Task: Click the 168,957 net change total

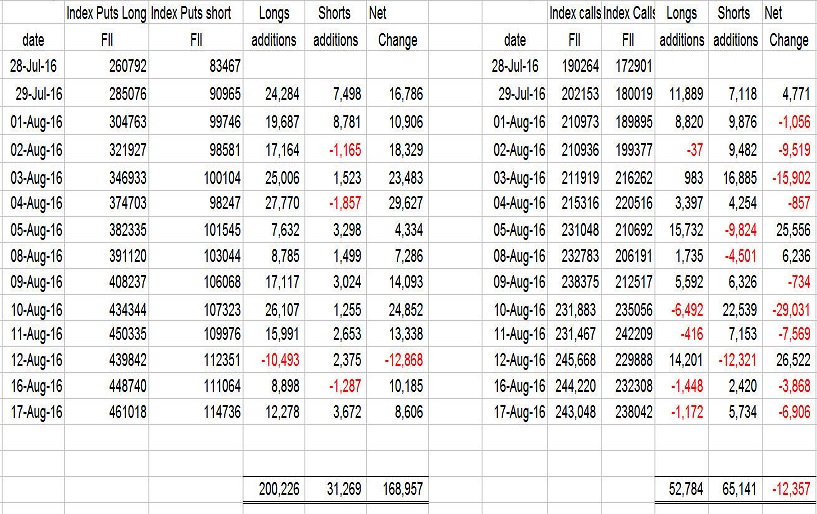Action: [x=399, y=488]
